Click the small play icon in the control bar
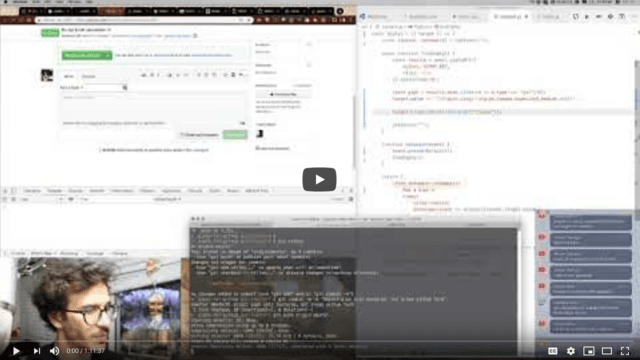Screen dimensions: 640x360 pyautogui.click(x=16, y=351)
